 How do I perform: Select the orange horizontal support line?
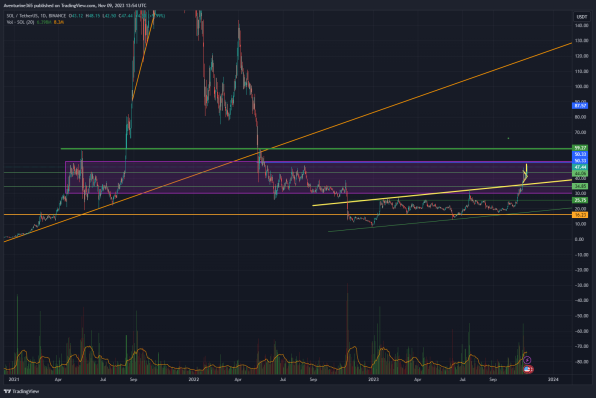(x=288, y=215)
